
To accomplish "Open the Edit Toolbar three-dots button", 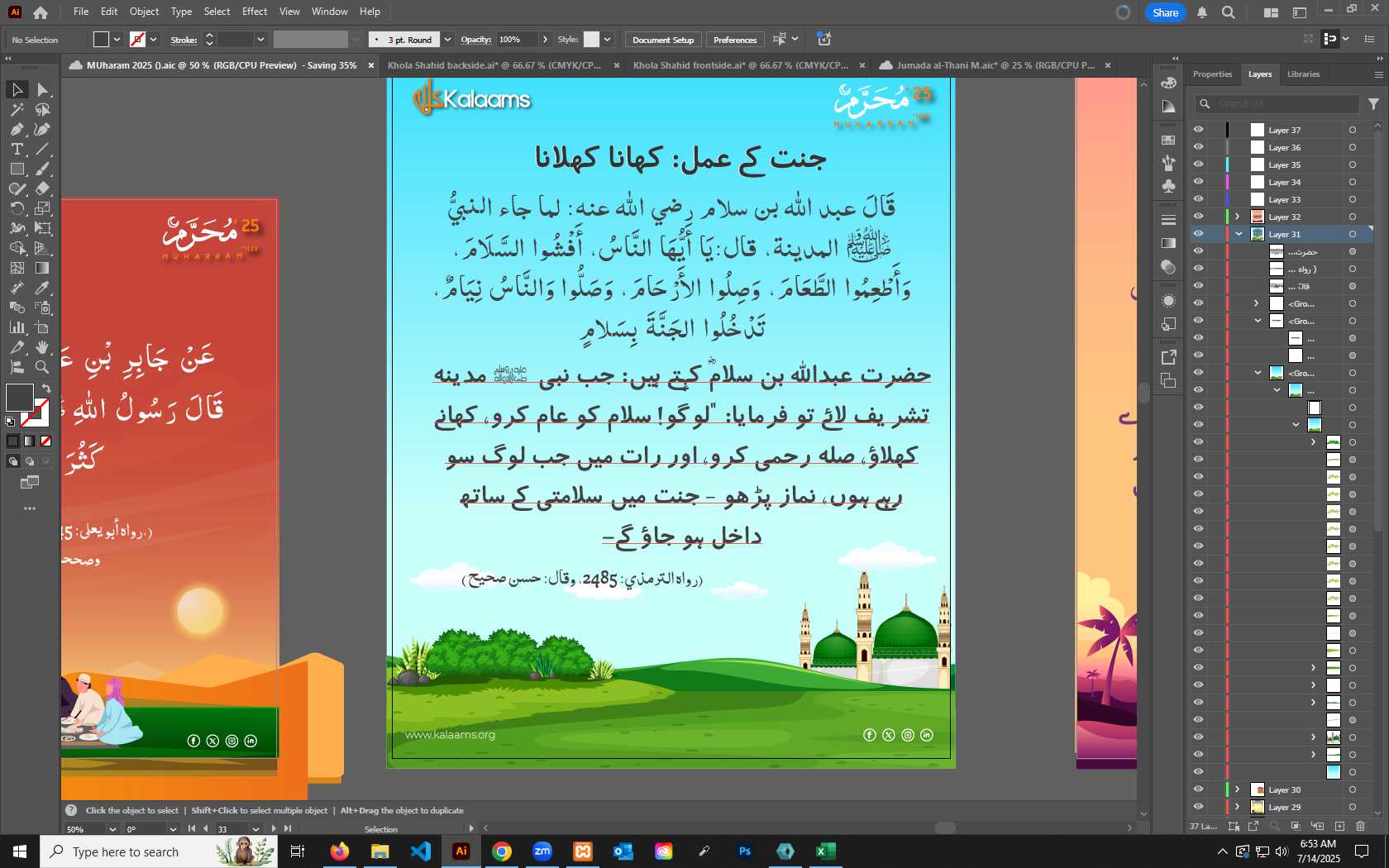I will pos(30,508).
